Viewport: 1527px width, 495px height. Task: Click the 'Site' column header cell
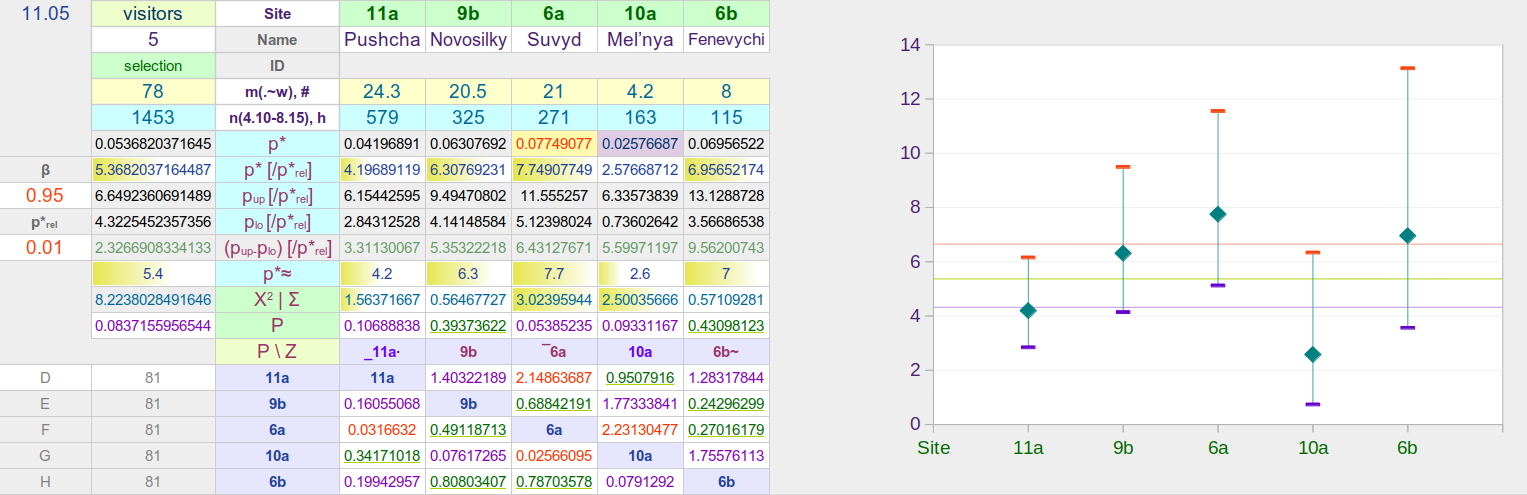pyautogui.click(x=277, y=14)
